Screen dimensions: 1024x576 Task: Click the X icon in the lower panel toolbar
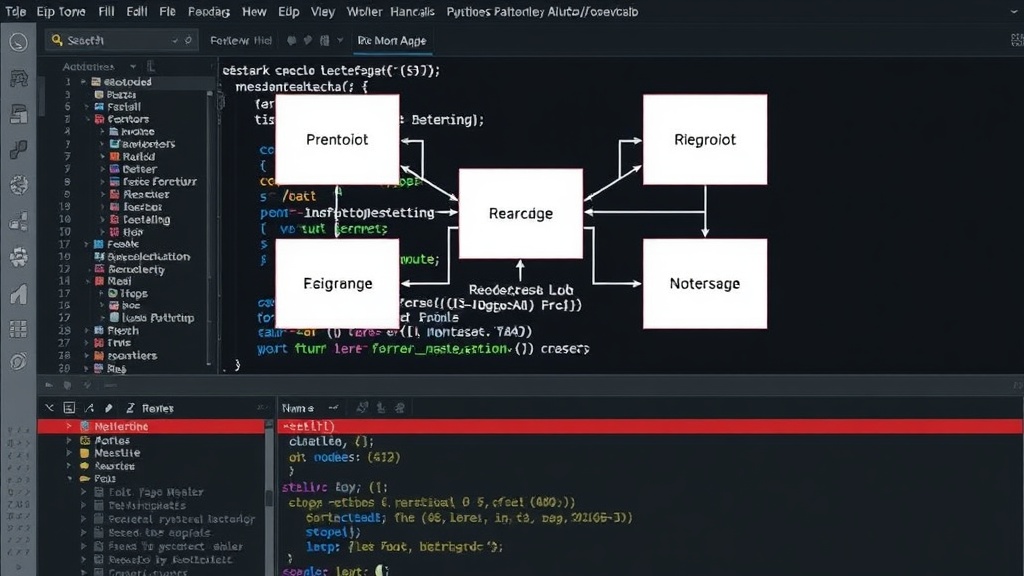50,408
